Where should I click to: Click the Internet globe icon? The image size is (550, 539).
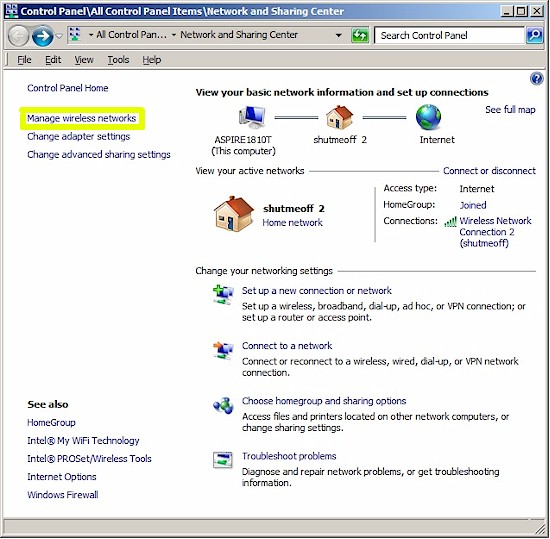point(428,117)
